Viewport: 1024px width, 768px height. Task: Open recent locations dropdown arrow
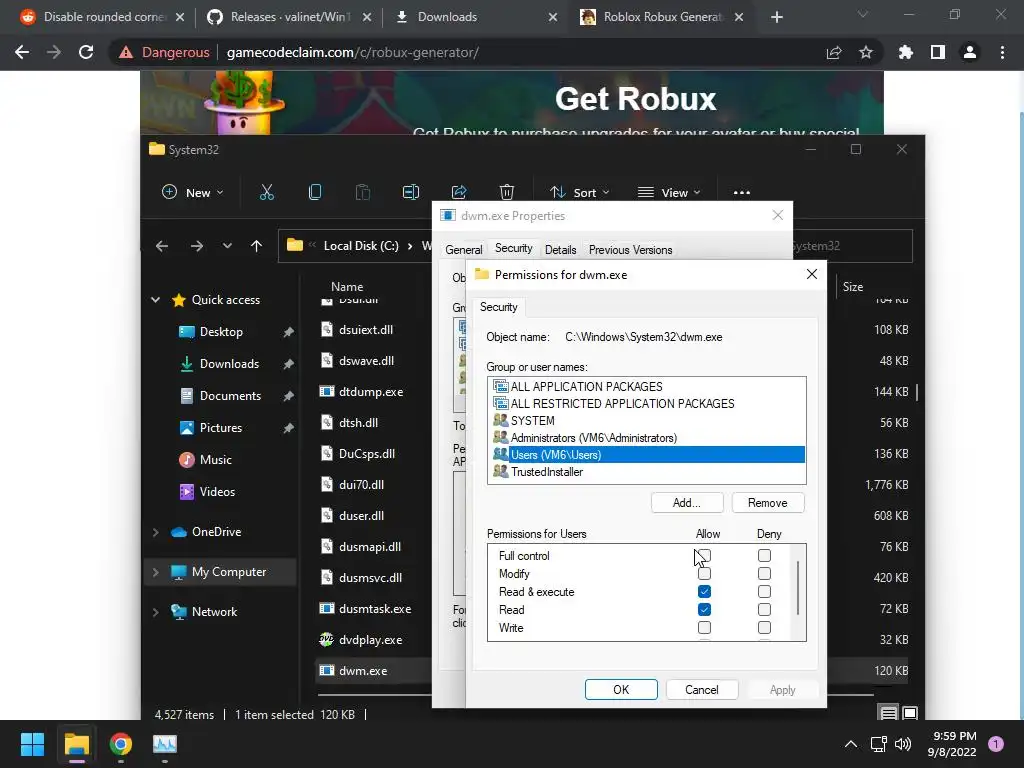click(x=227, y=246)
